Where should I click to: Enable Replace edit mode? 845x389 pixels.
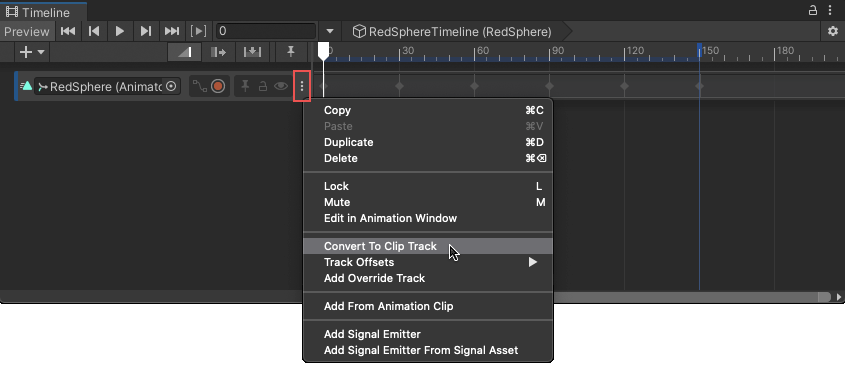(252, 52)
